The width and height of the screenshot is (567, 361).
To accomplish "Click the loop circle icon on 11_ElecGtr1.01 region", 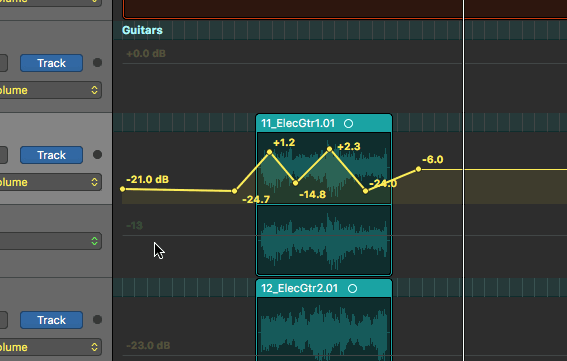I will [348, 124].
